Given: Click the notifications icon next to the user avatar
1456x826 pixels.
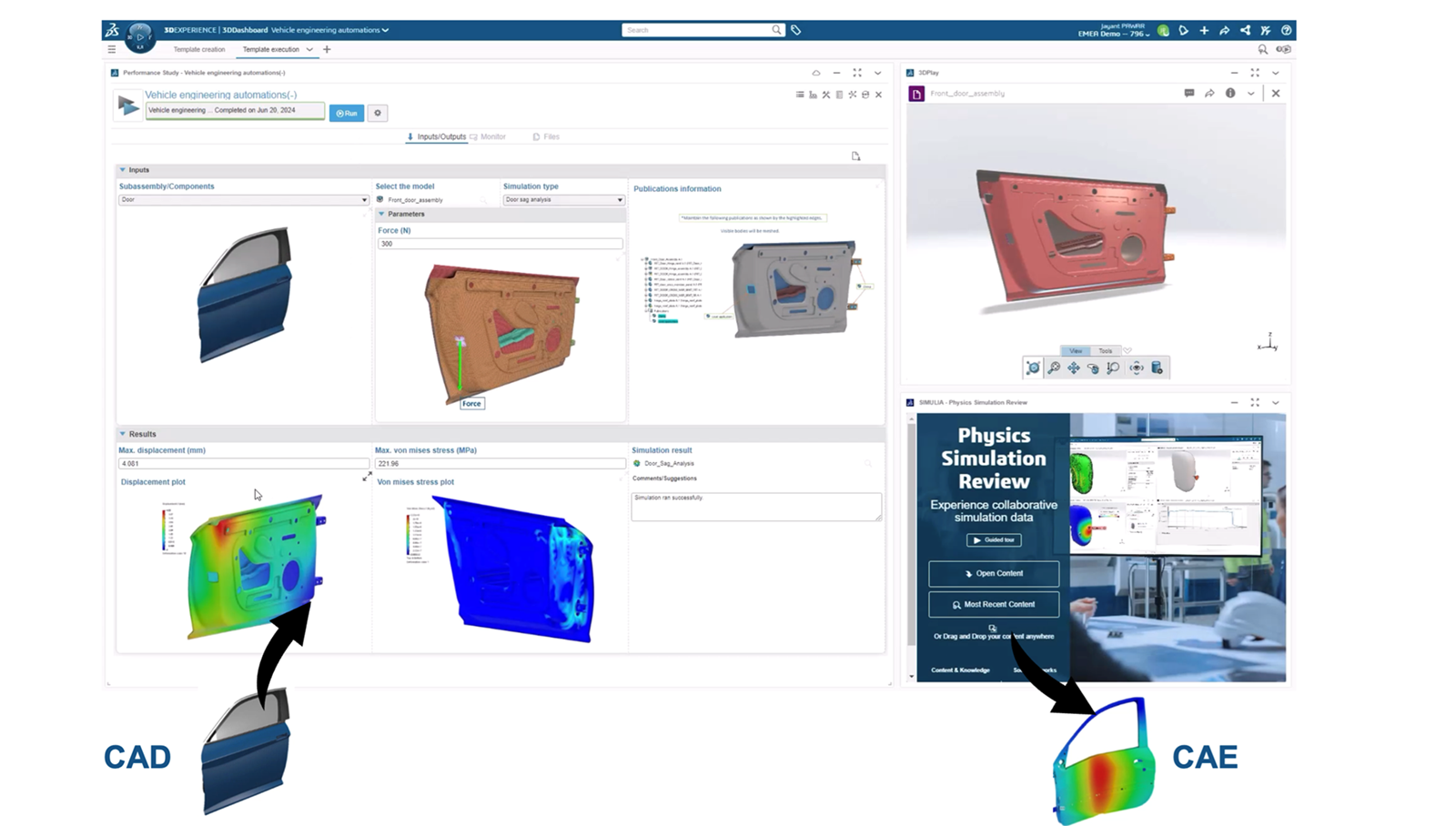Looking at the screenshot, I should pyautogui.click(x=1184, y=31).
